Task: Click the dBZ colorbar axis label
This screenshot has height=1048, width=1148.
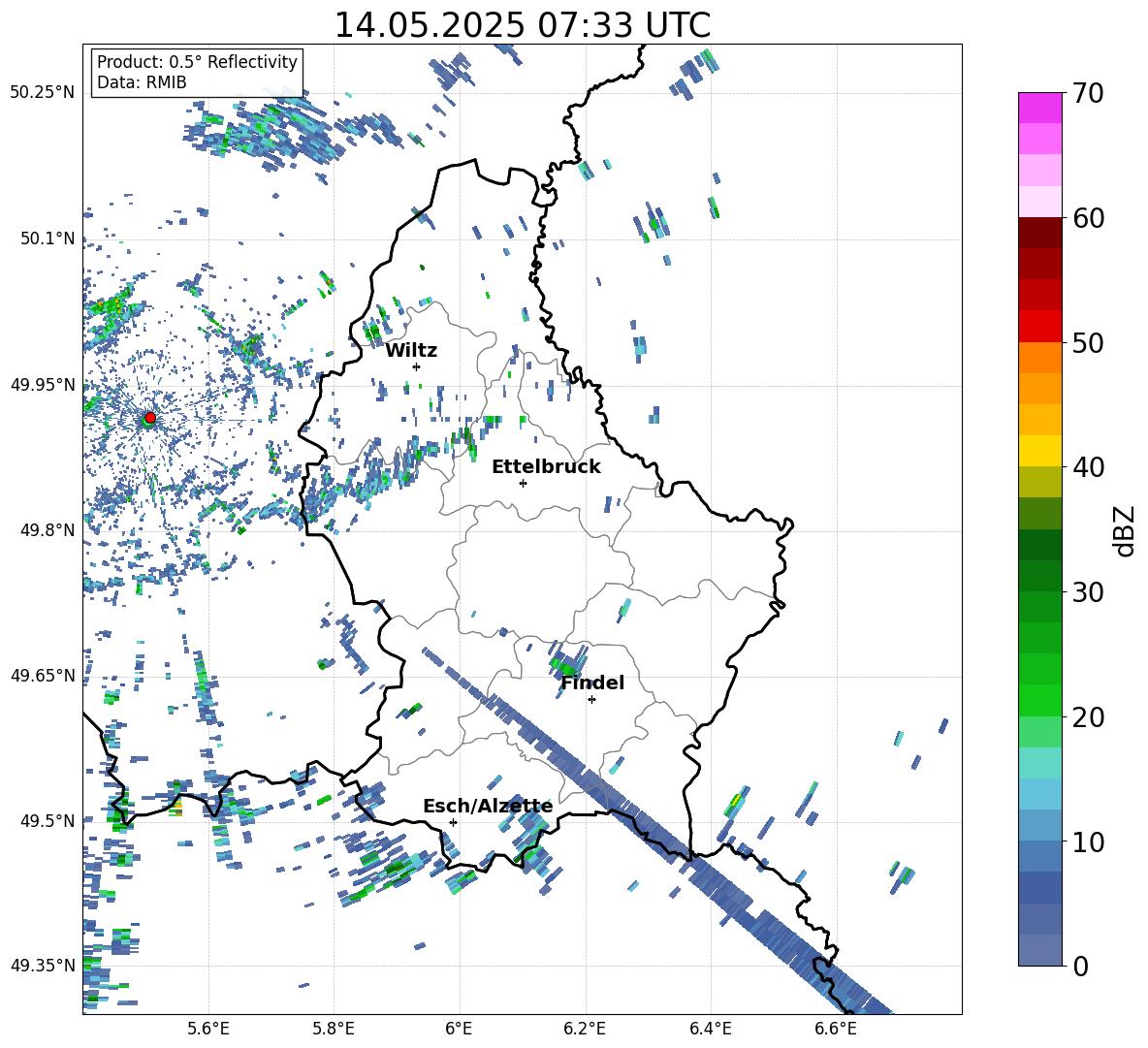Action: pyautogui.click(x=1124, y=530)
